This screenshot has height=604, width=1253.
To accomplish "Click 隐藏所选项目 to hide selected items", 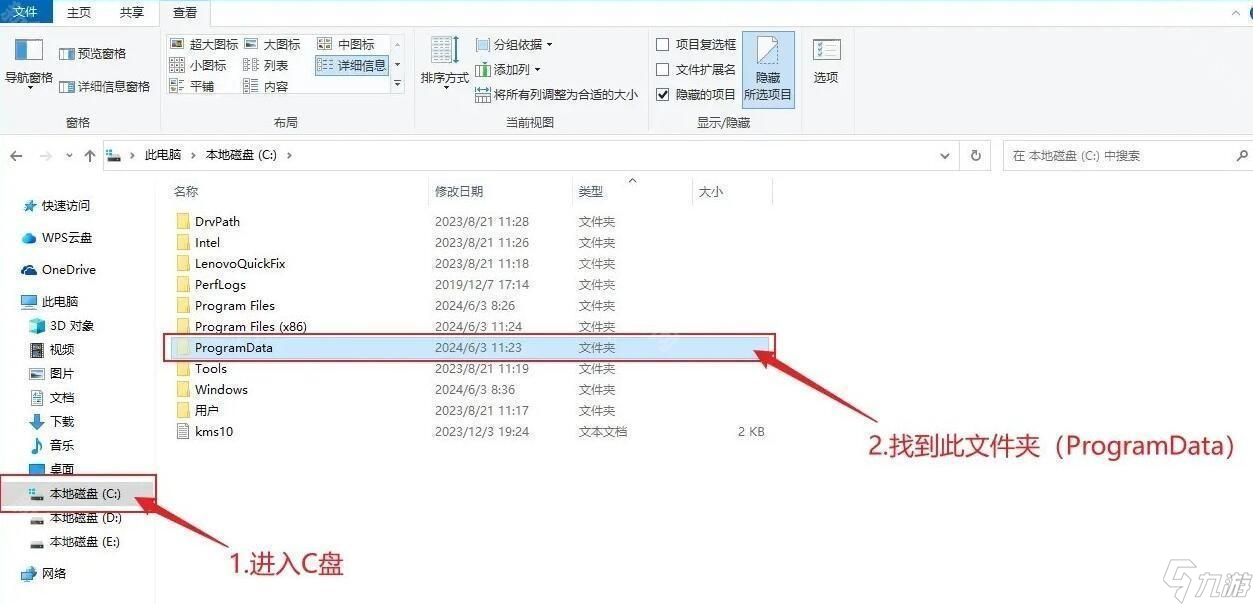I will 766,68.
